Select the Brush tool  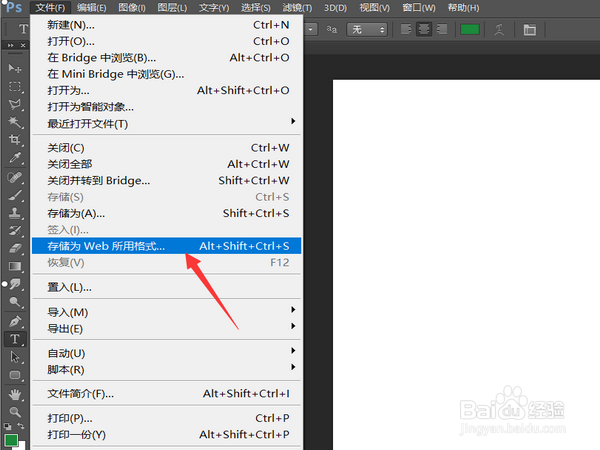pyautogui.click(x=15, y=196)
